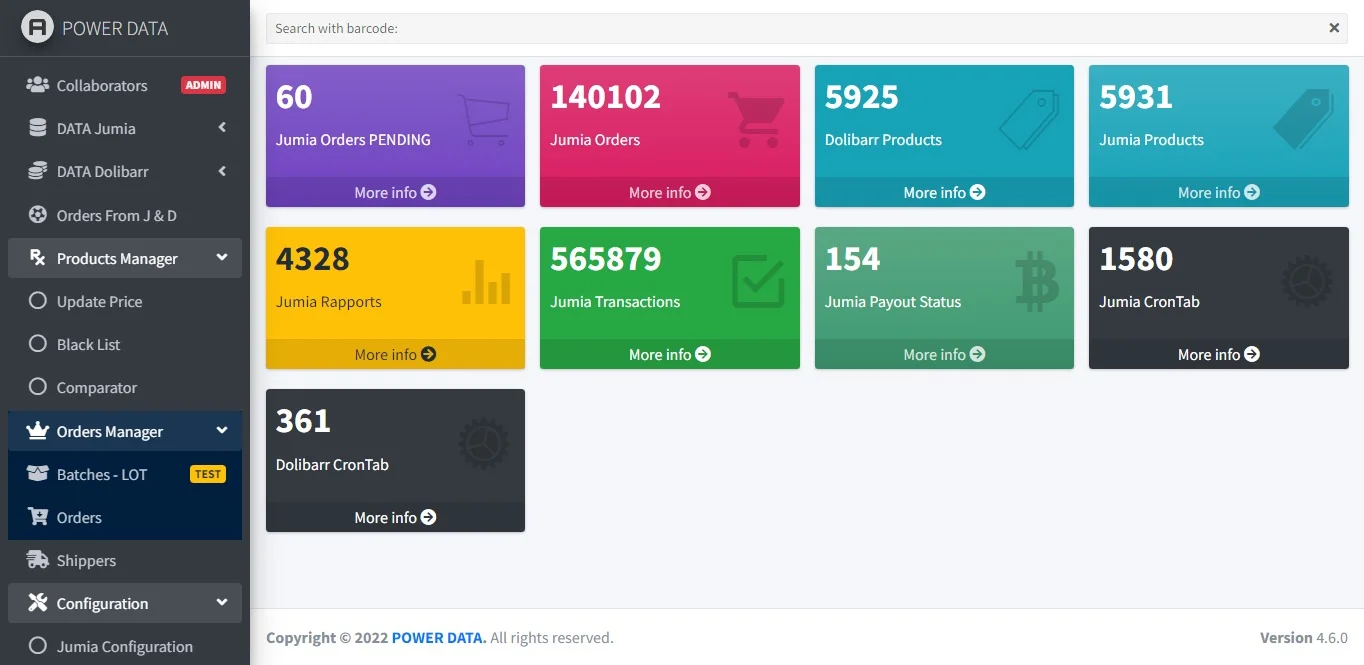Click the tag icon on Jumia Products card
This screenshot has height=665, width=1364.
1304,120
